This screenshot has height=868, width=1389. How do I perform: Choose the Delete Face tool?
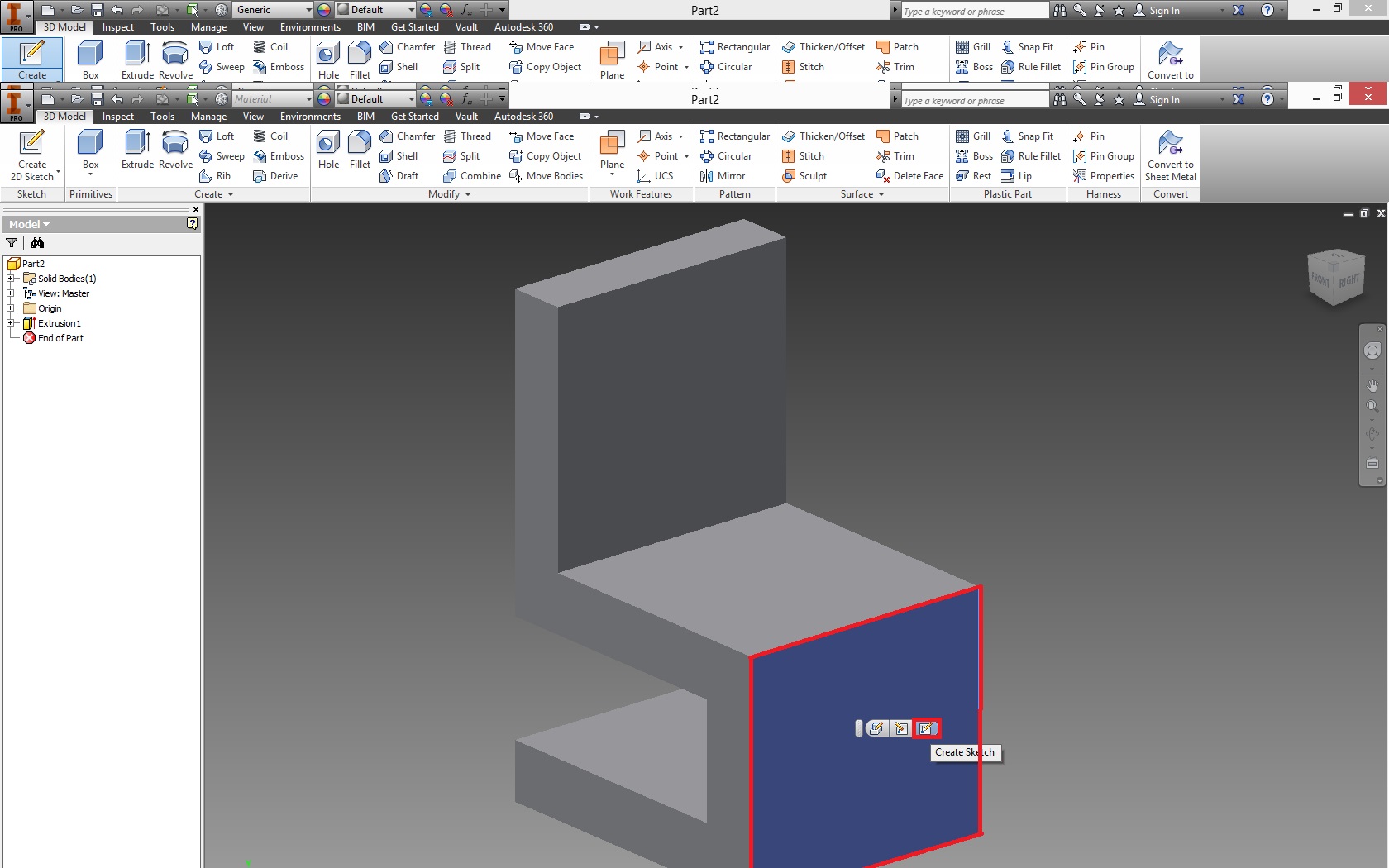(x=909, y=176)
